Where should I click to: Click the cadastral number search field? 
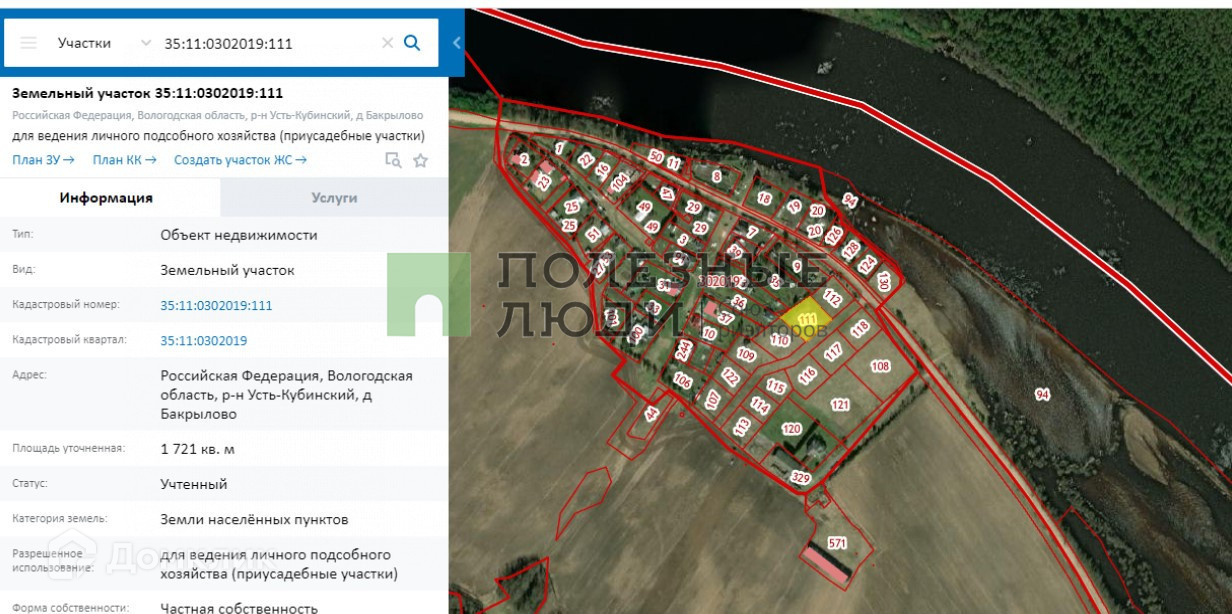(x=268, y=43)
